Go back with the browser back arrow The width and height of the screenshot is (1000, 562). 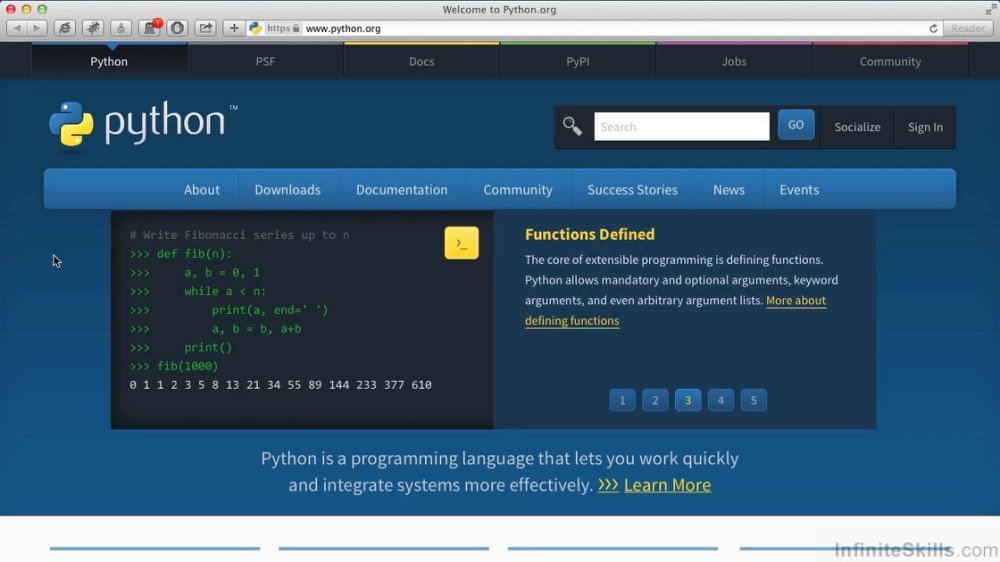18,28
